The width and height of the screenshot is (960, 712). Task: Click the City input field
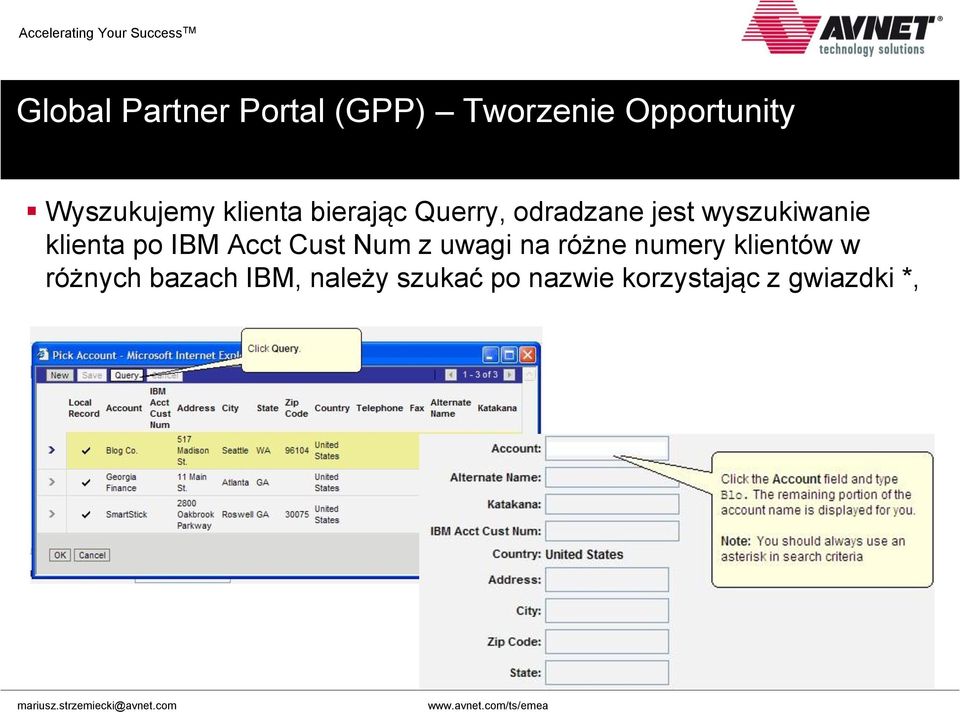click(607, 610)
